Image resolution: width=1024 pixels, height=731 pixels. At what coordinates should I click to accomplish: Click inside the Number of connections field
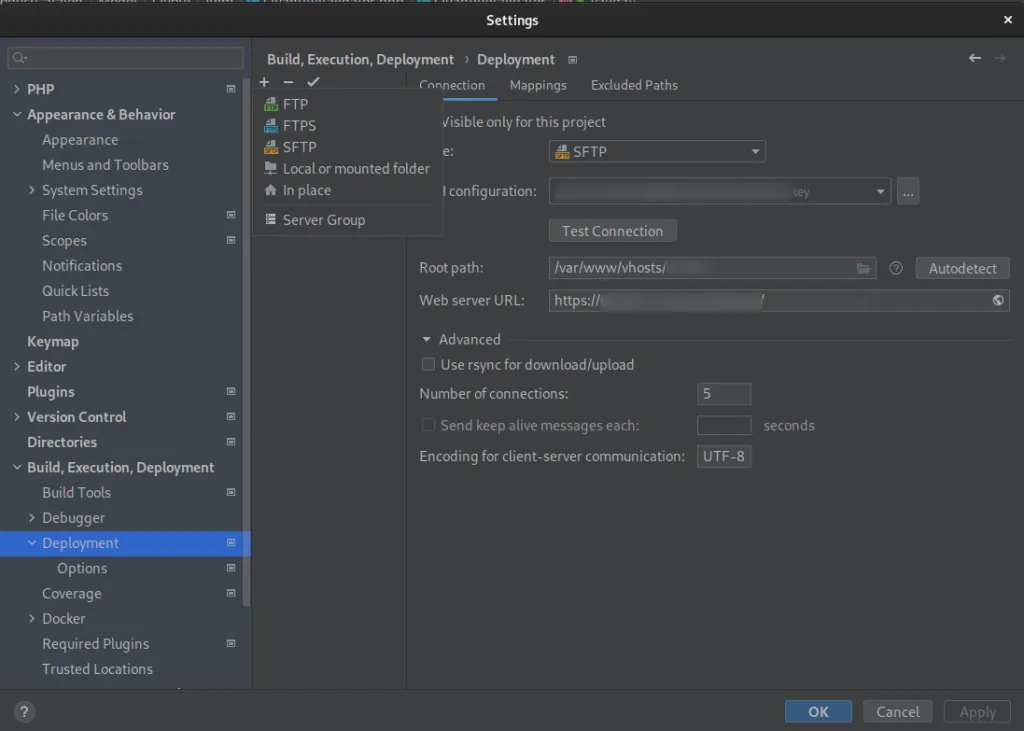tap(723, 393)
